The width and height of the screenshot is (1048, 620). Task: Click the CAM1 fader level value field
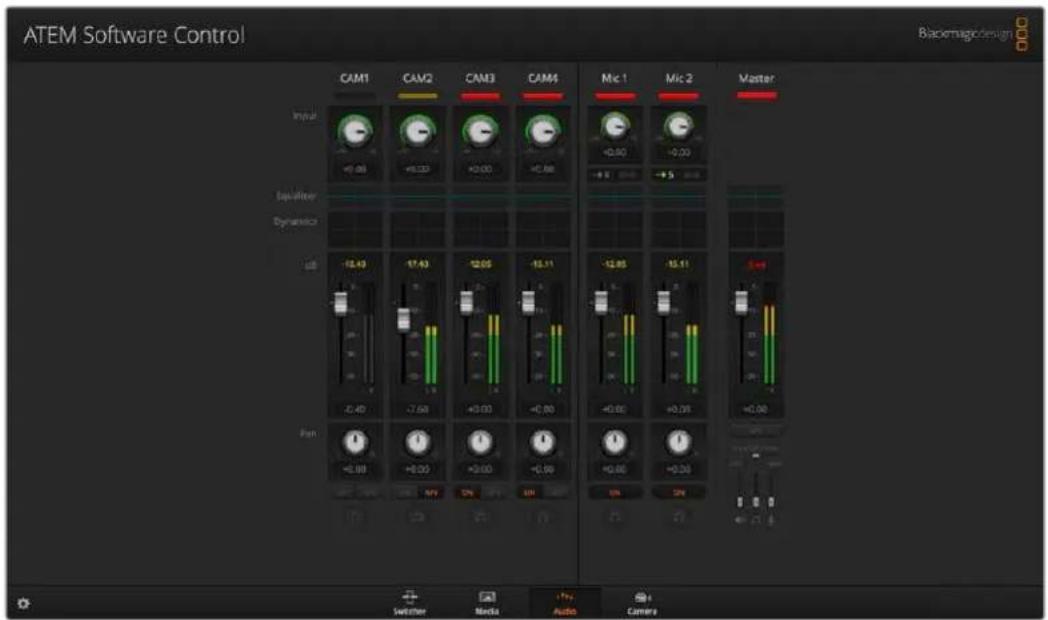[354, 408]
